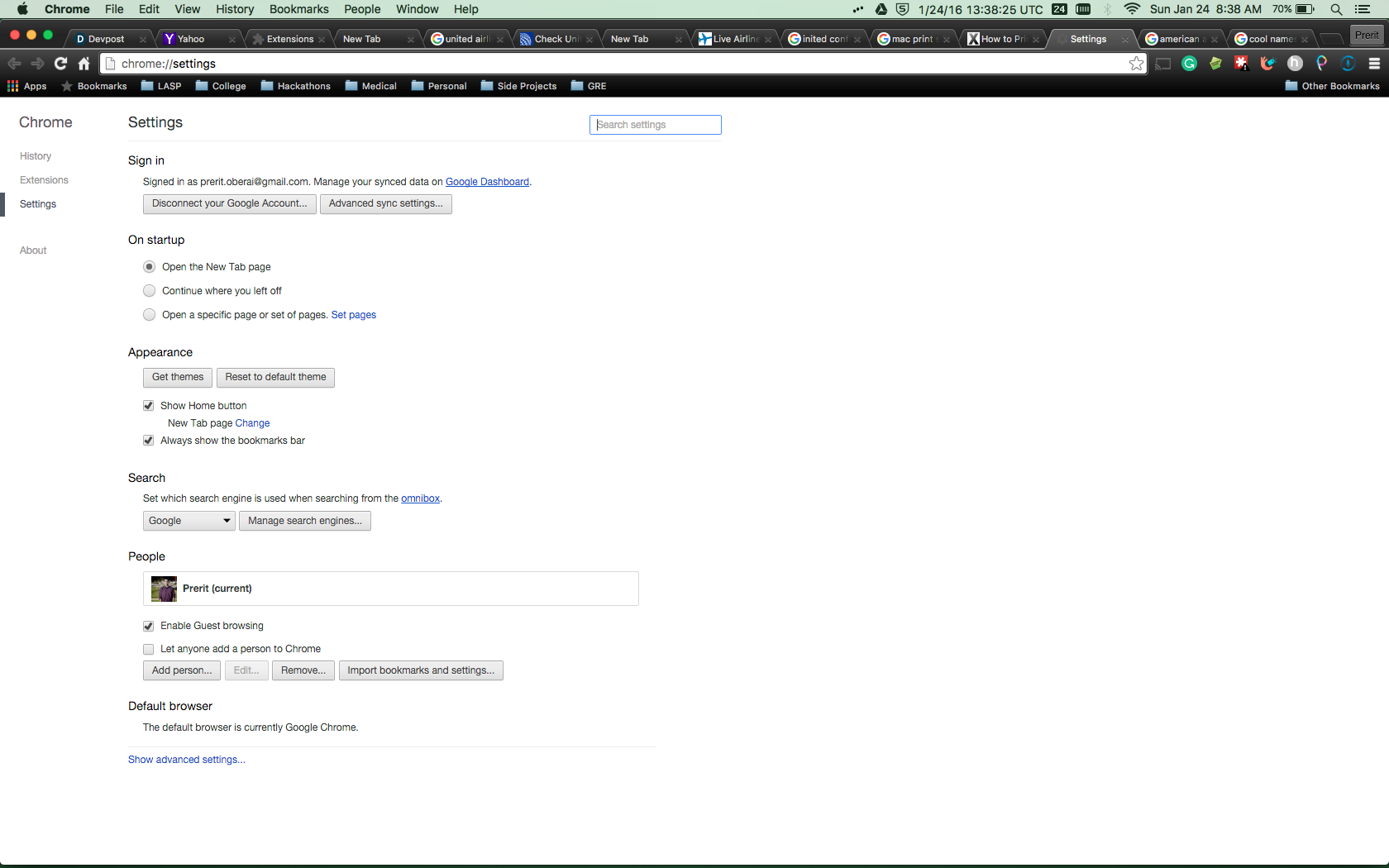Open the Apple menu
Screen dimensions: 1389x868
pos(22,9)
